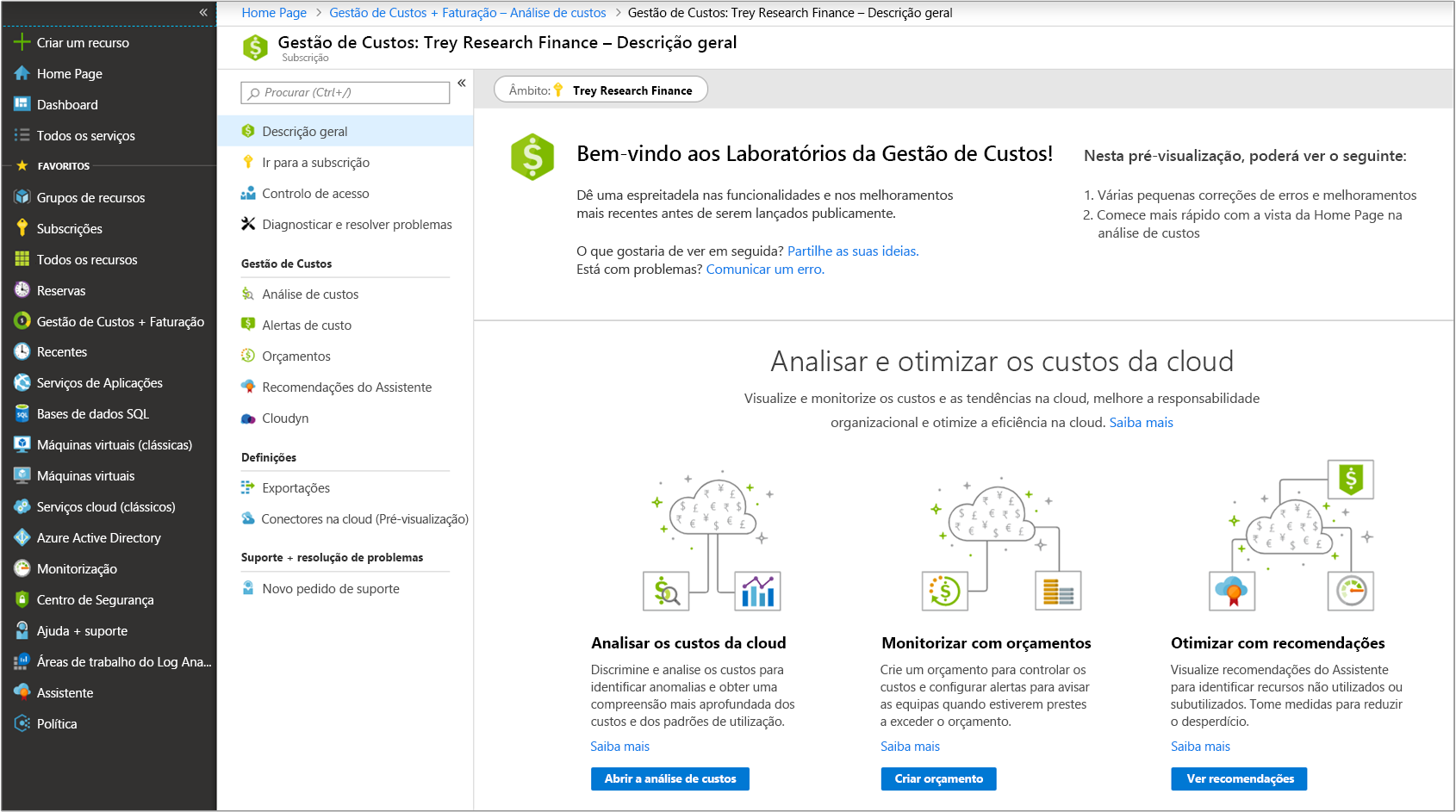Click the Cloudyn icon in menu

pyautogui.click(x=248, y=418)
